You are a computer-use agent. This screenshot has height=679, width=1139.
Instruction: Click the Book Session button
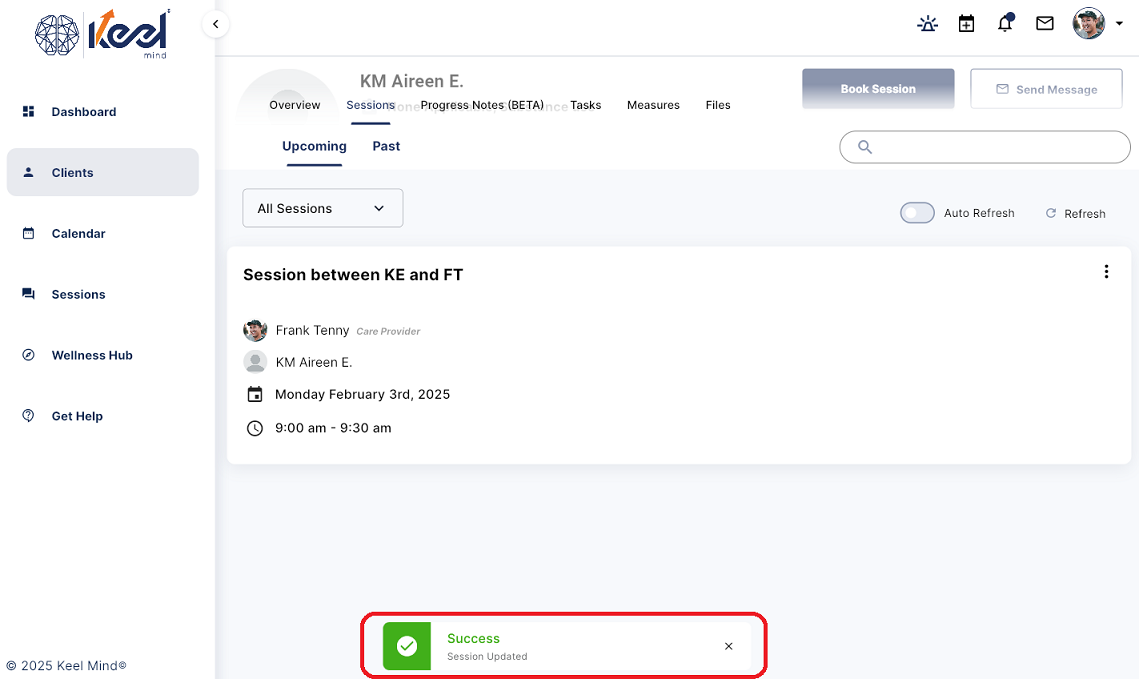pyautogui.click(x=878, y=89)
